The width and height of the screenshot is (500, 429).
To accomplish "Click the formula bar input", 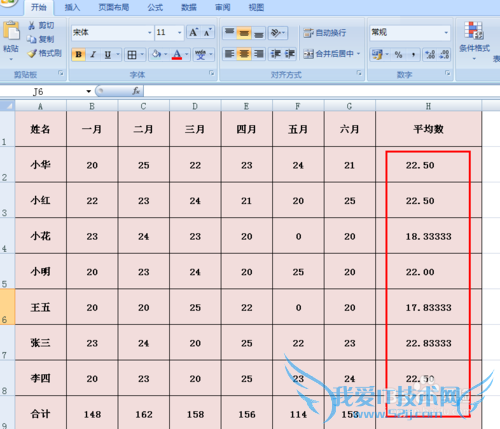I will click(x=321, y=91).
